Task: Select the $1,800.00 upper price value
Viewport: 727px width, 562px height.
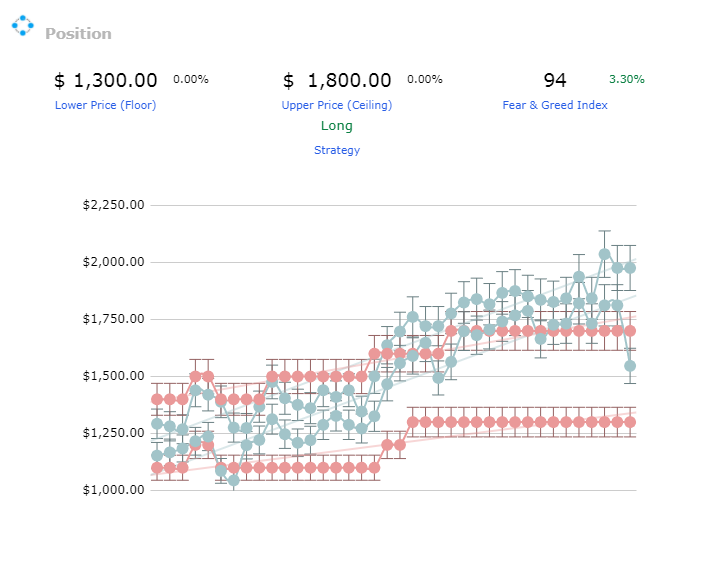Action: click(x=337, y=80)
